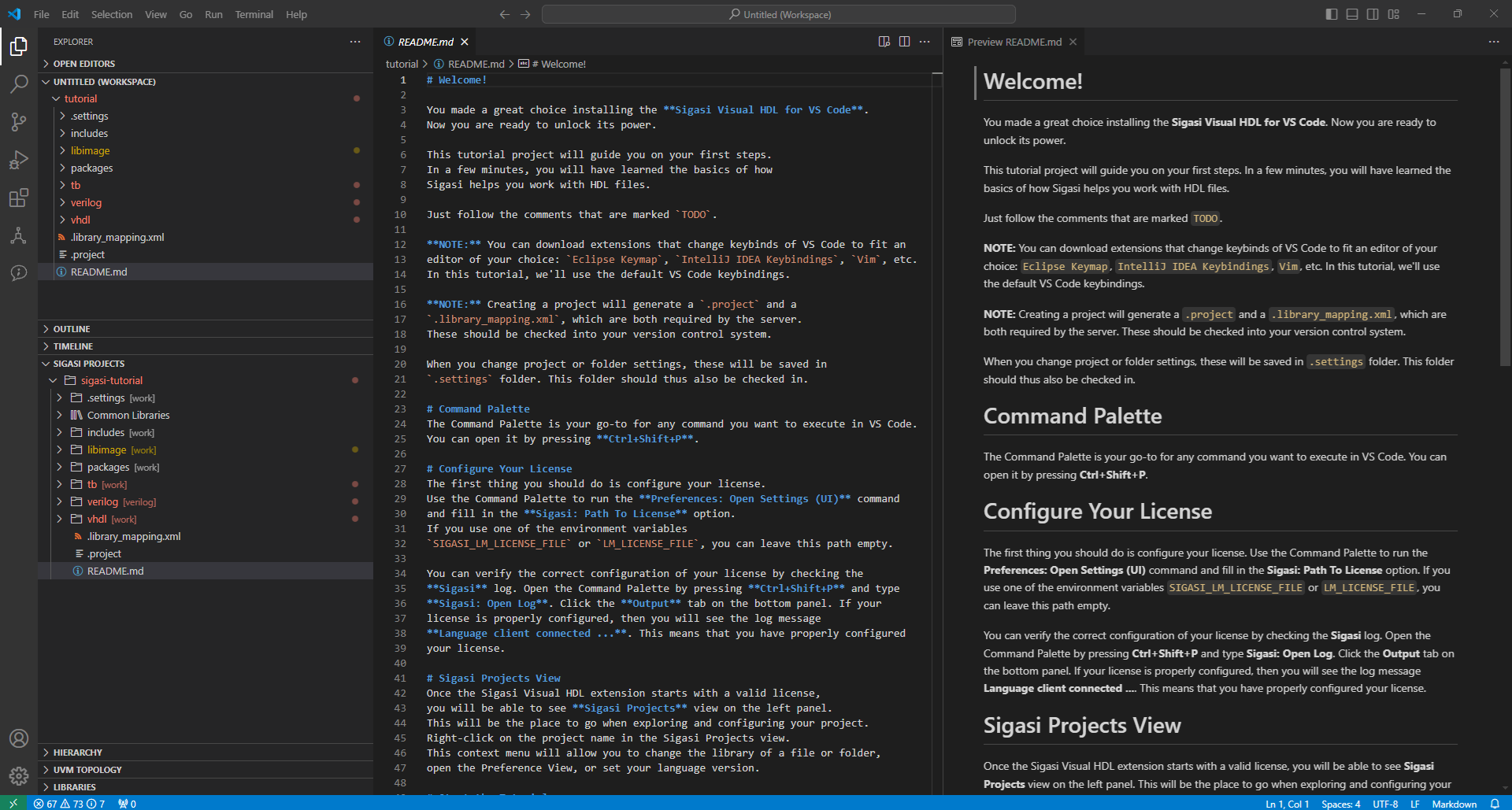Expand verilog [verilog] in Sigasi Projects
This screenshot has width=1512, height=810.
pos(206,501)
